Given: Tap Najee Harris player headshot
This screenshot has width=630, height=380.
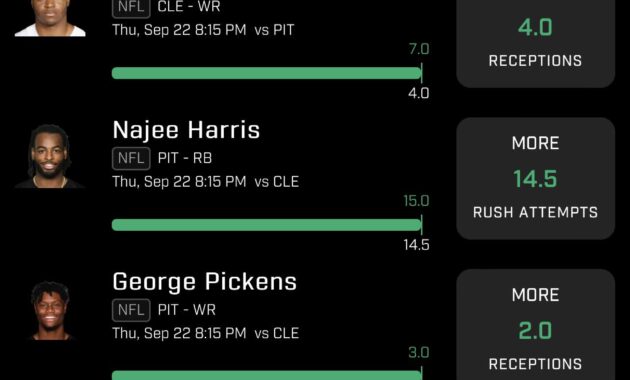Looking at the screenshot, I should coord(49,156).
